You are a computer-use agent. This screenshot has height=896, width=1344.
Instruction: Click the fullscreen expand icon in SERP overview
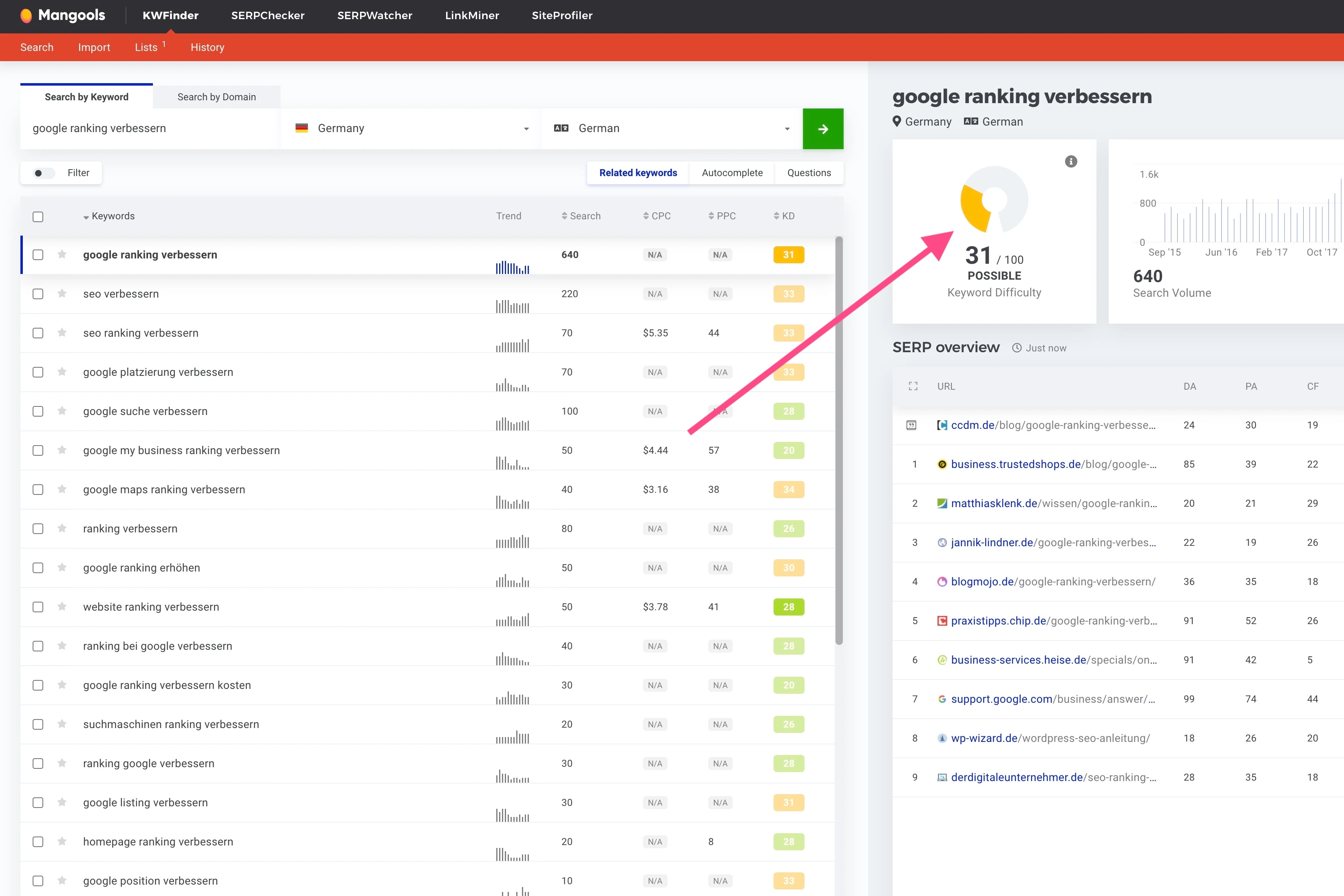(913, 386)
